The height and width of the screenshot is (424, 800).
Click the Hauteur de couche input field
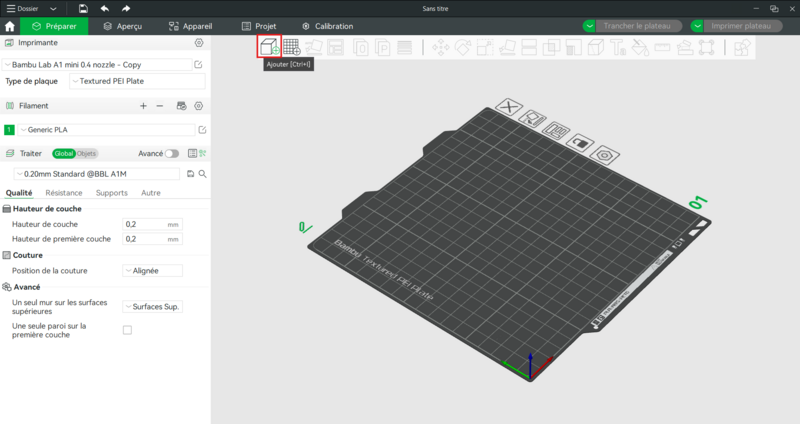(144, 224)
